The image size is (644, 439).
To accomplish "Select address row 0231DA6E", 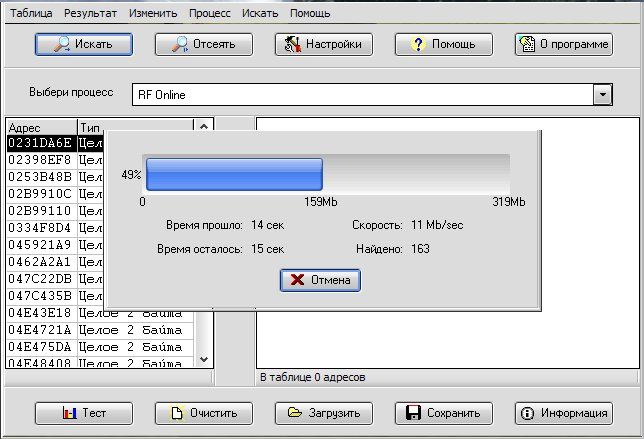I will [x=40, y=143].
